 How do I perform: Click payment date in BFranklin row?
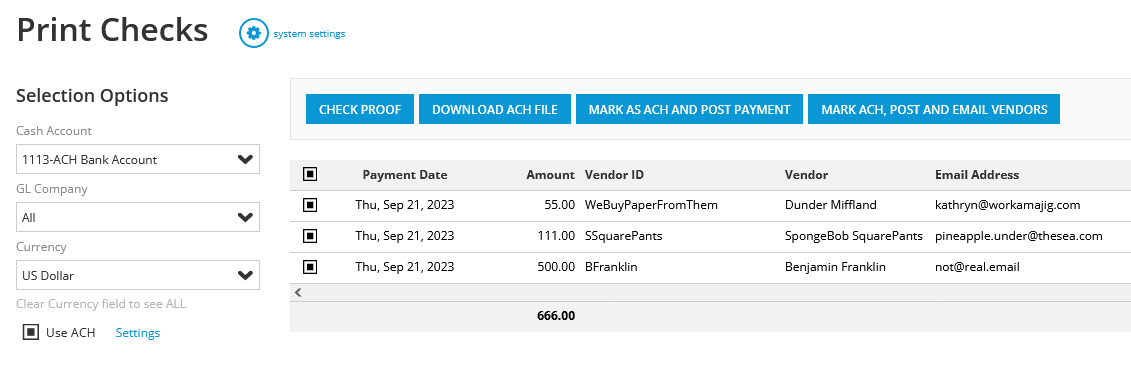[405, 267]
